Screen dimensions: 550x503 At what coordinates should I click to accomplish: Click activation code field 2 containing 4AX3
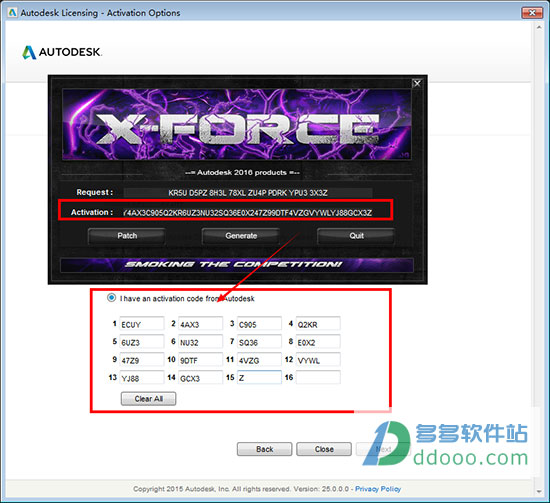coord(200,324)
